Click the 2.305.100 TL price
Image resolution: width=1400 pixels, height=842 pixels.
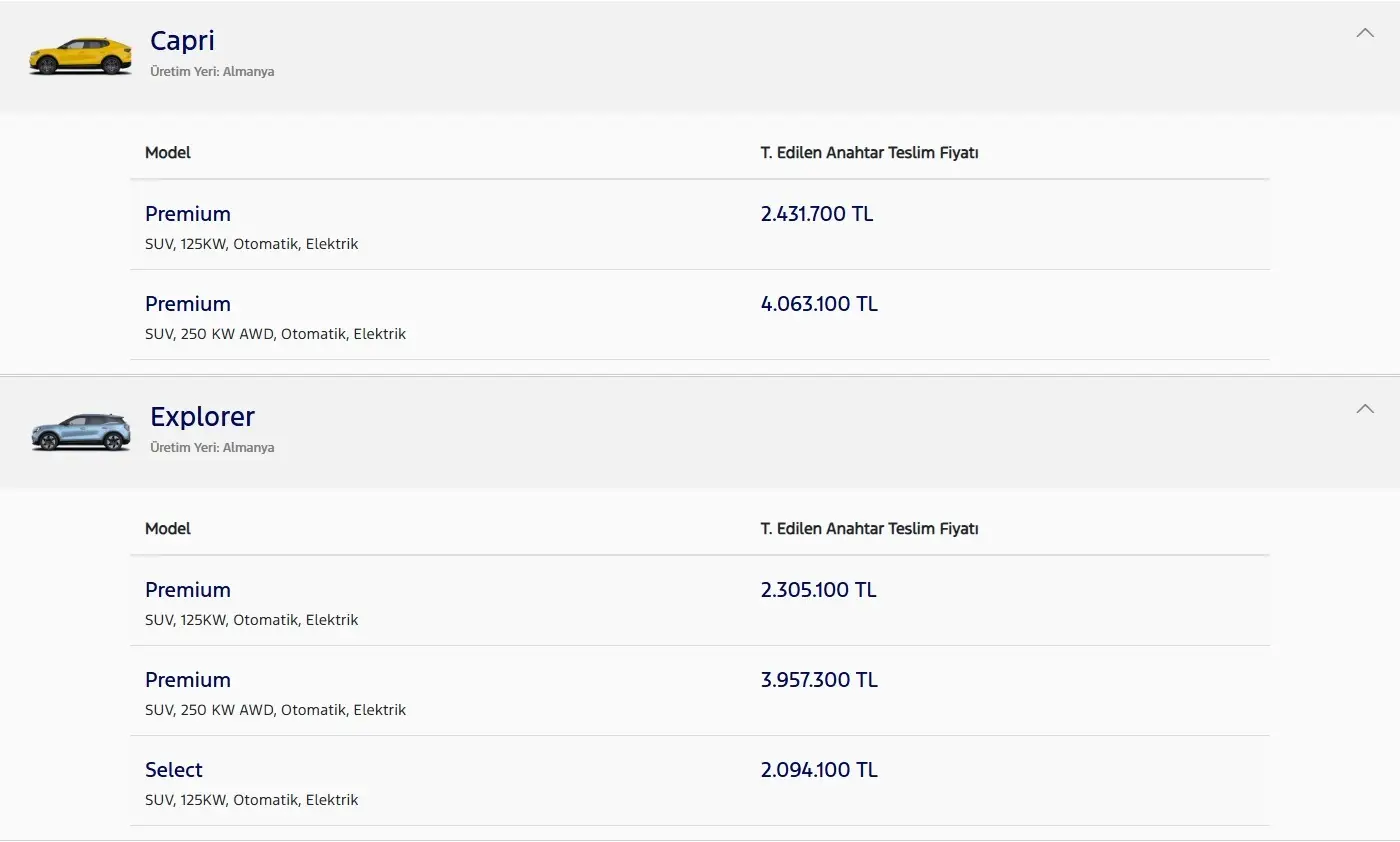[818, 590]
